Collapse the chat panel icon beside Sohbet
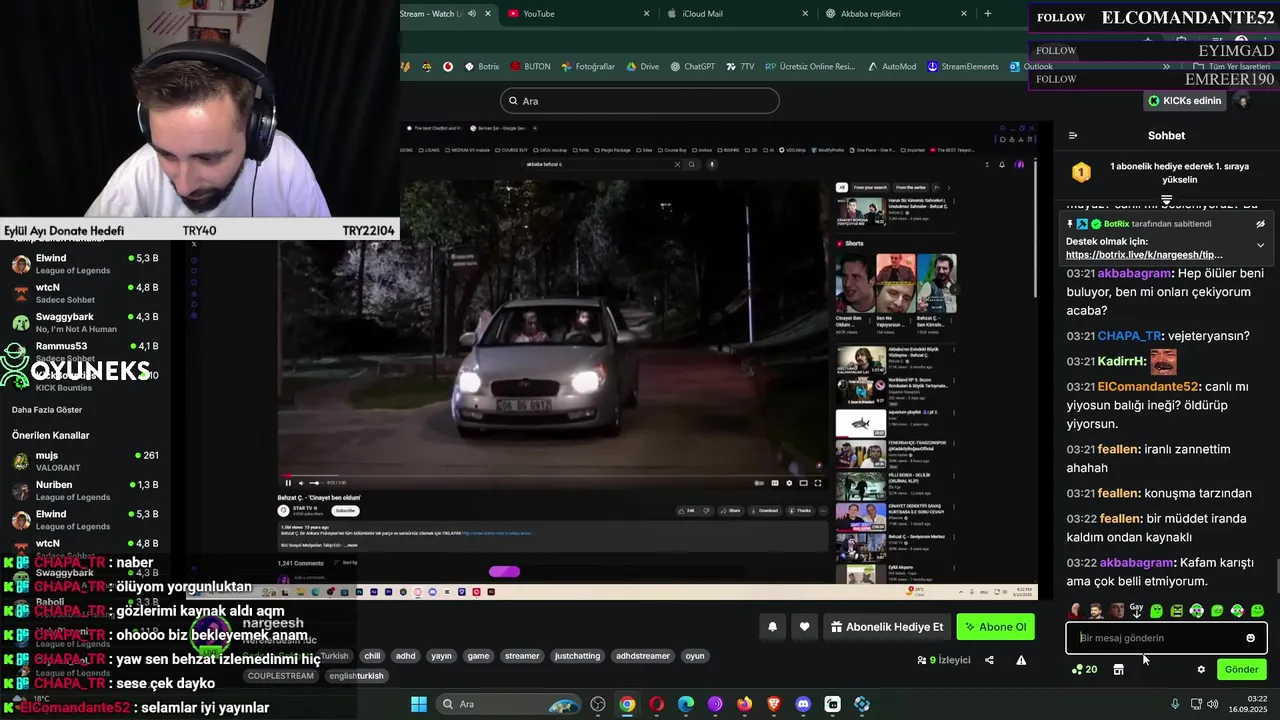The image size is (1280, 720). point(1073,135)
